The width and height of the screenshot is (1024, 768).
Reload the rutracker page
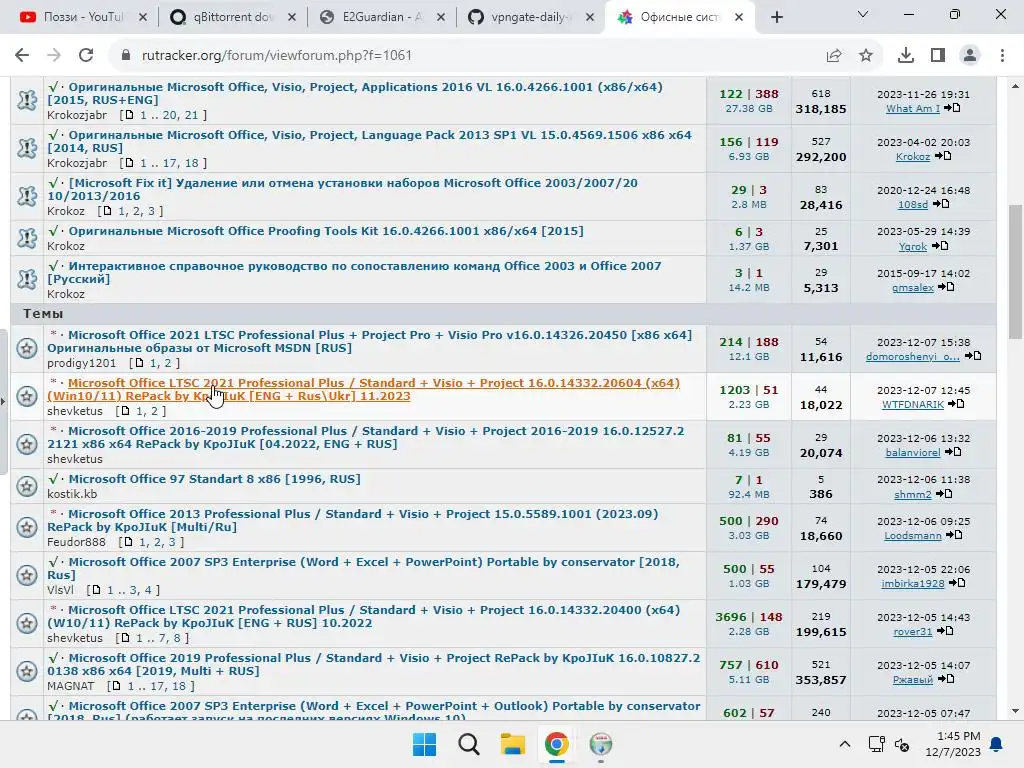[x=86, y=56]
